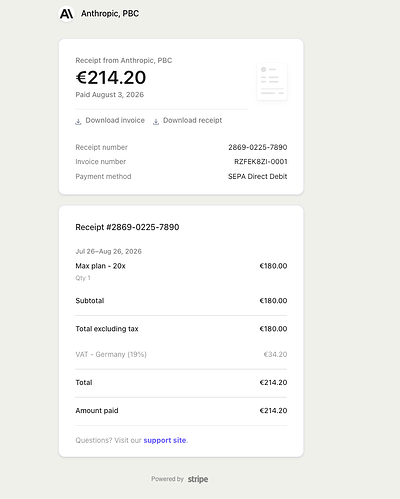
Task: Click the VAT - Germany (19%) row
Action: point(181,354)
